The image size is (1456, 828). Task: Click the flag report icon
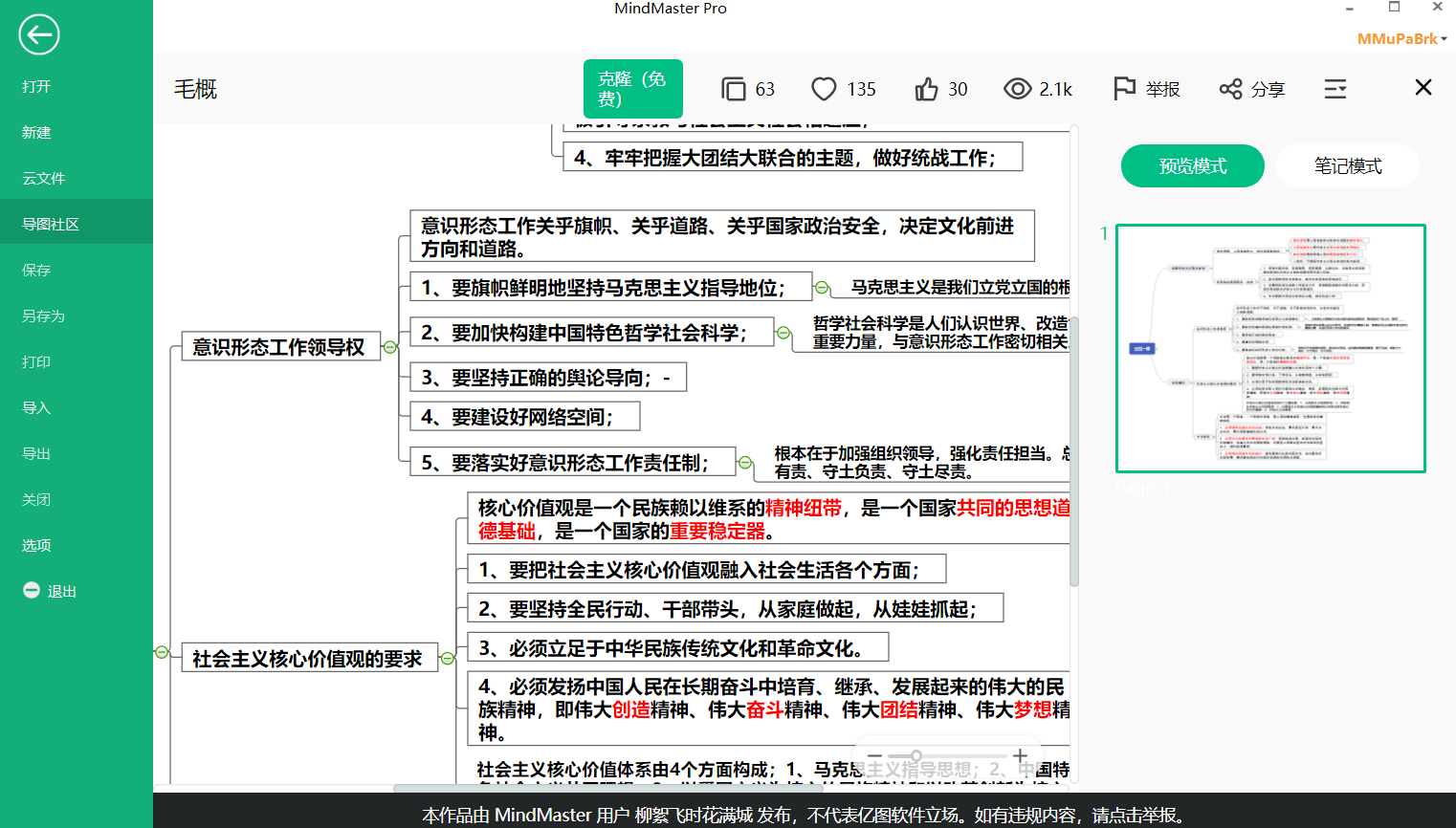click(x=1124, y=89)
